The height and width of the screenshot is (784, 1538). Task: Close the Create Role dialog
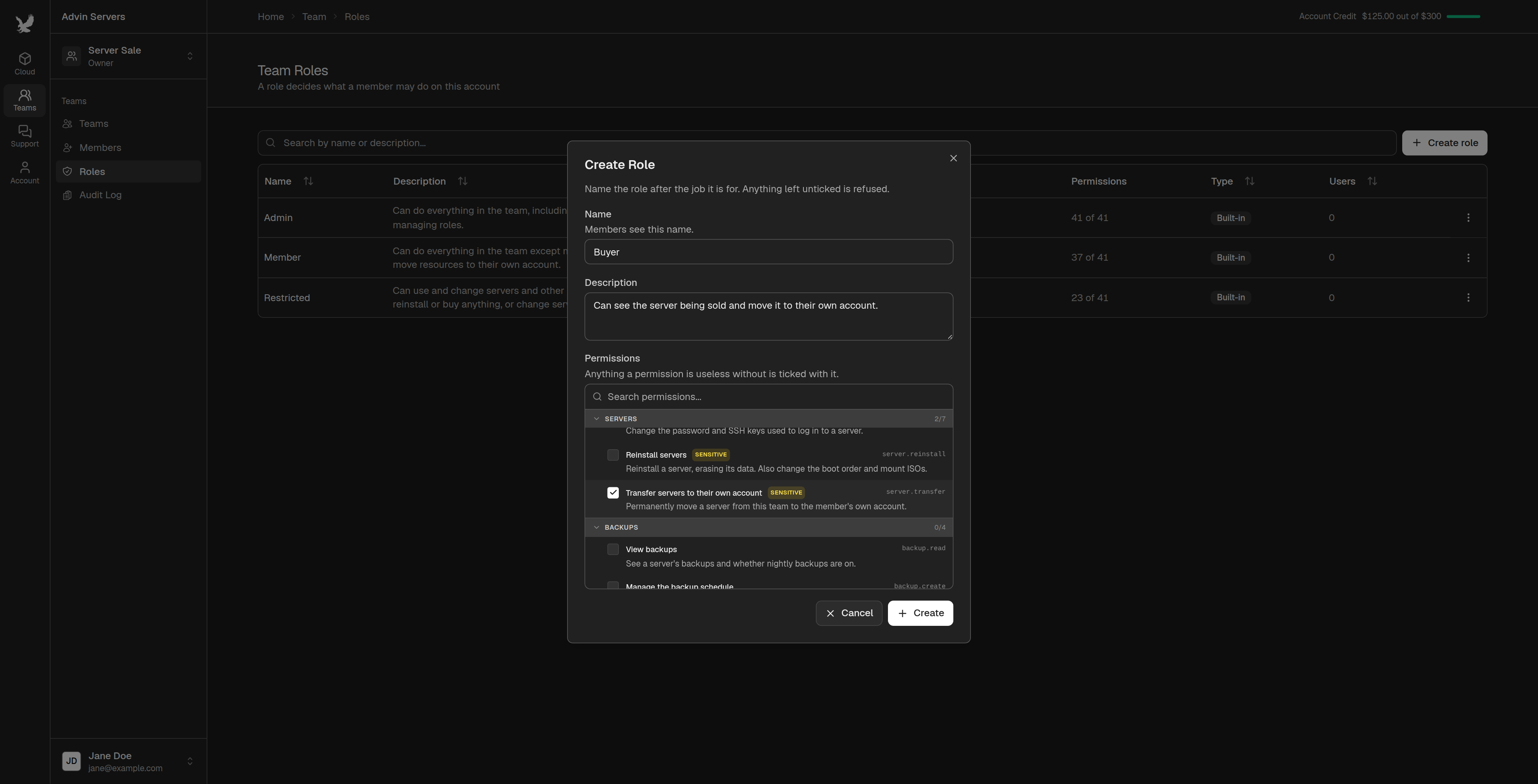[953, 158]
